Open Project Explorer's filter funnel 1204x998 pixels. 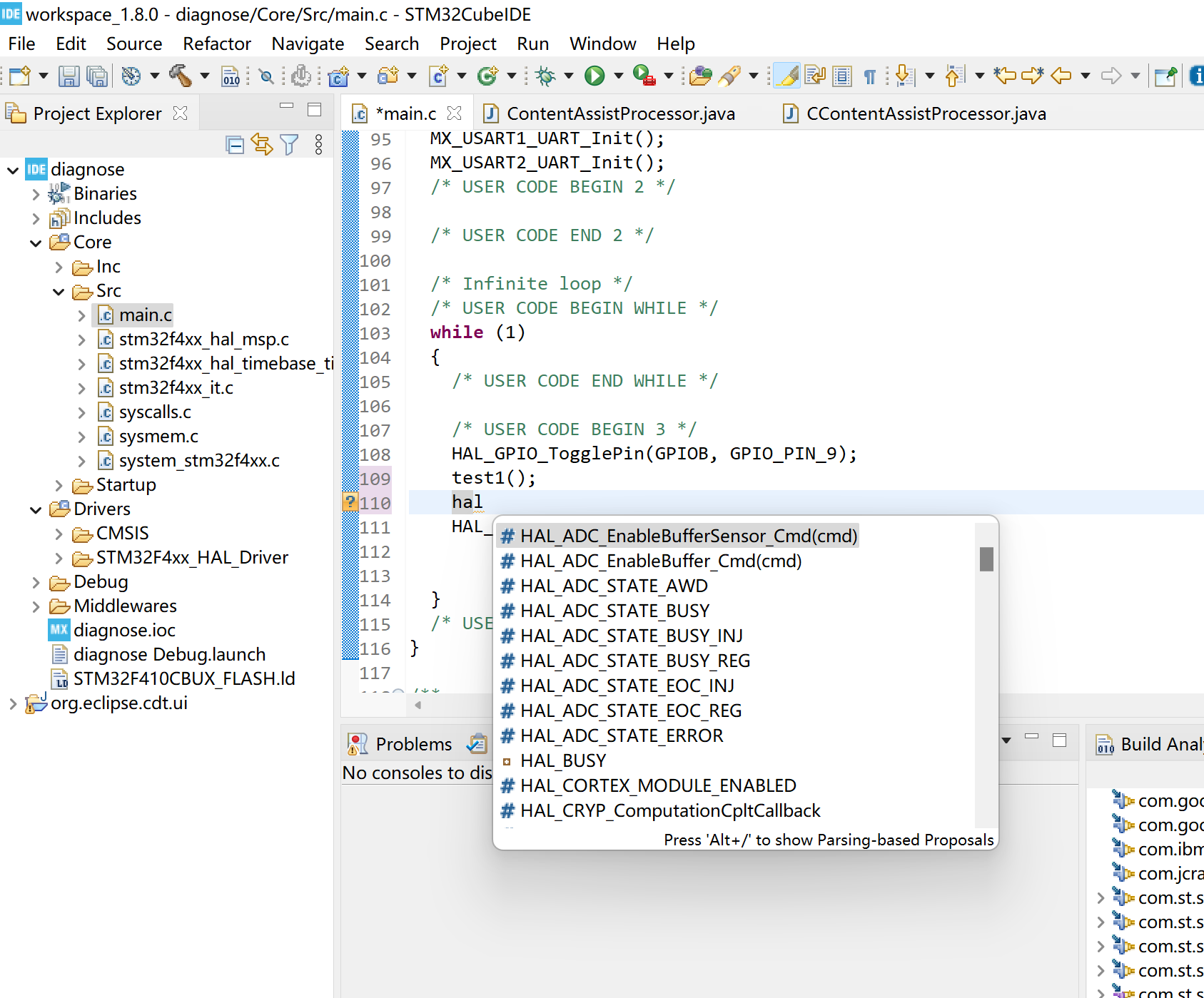click(x=289, y=145)
